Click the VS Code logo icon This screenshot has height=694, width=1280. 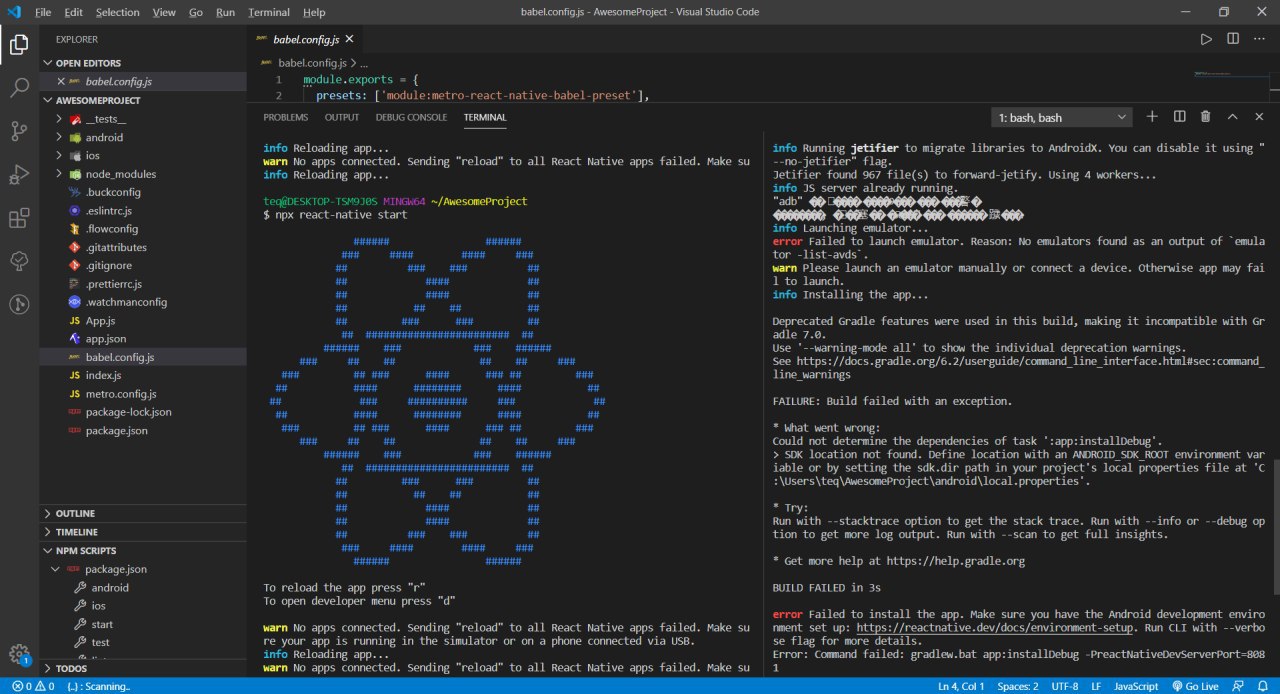click(x=14, y=12)
